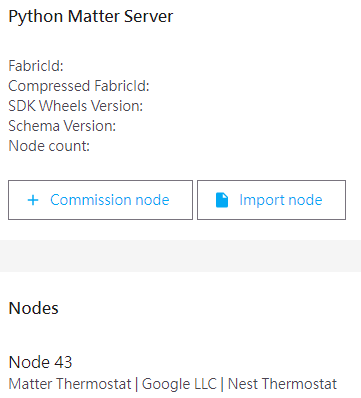This screenshot has width=361, height=398.
Task: Click the file icon beside Import node
Action: [222, 200]
